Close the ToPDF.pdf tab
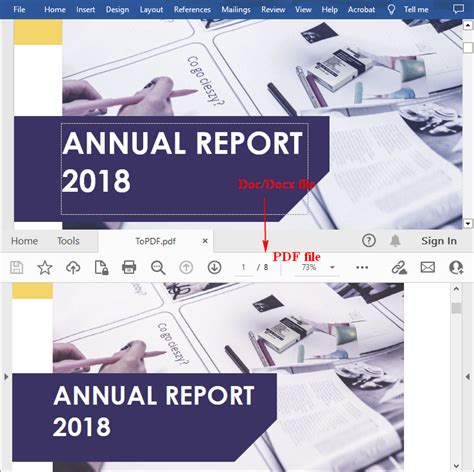The height and width of the screenshot is (472, 474). (x=205, y=240)
